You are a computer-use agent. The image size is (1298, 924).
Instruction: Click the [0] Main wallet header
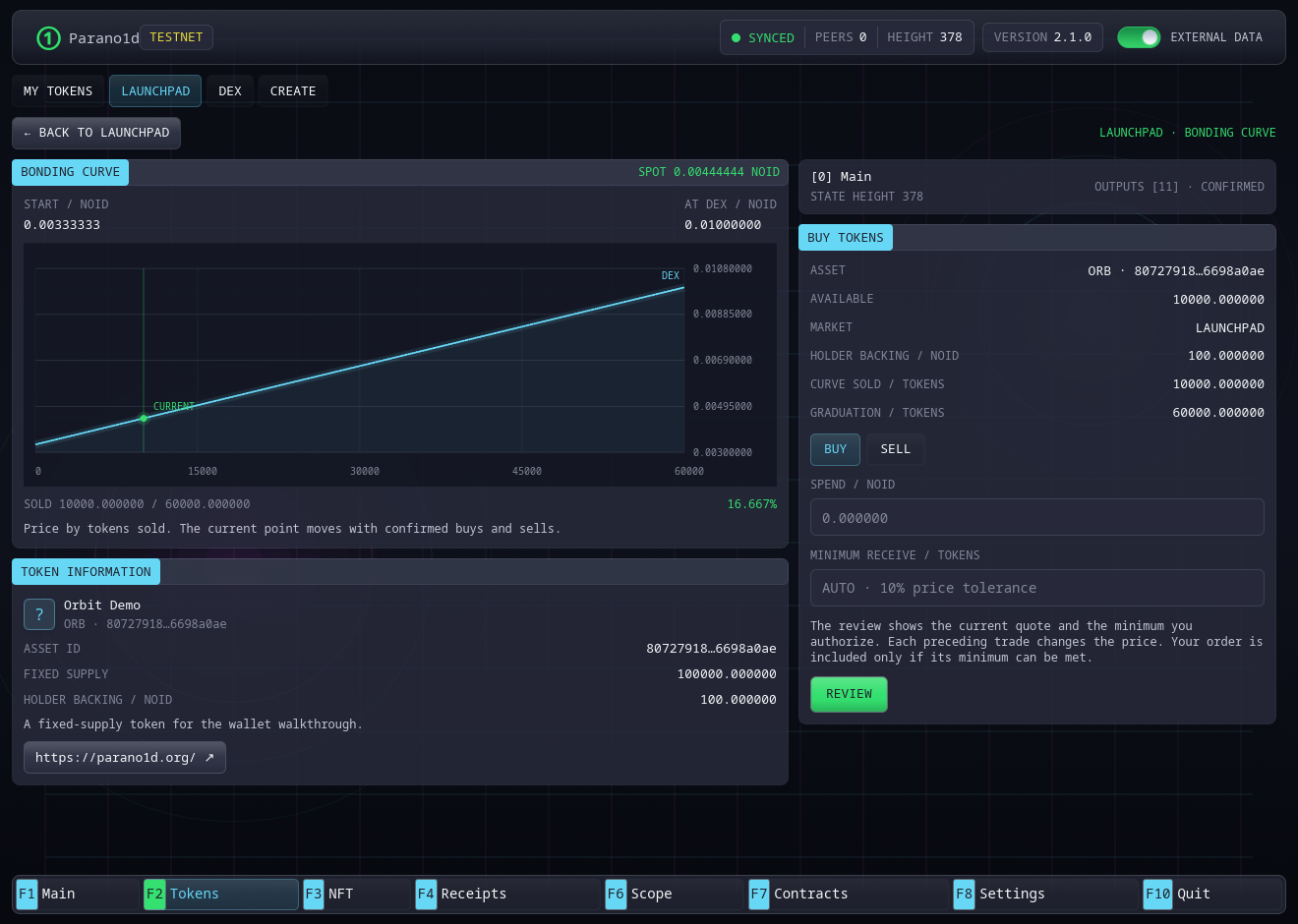coord(841,177)
